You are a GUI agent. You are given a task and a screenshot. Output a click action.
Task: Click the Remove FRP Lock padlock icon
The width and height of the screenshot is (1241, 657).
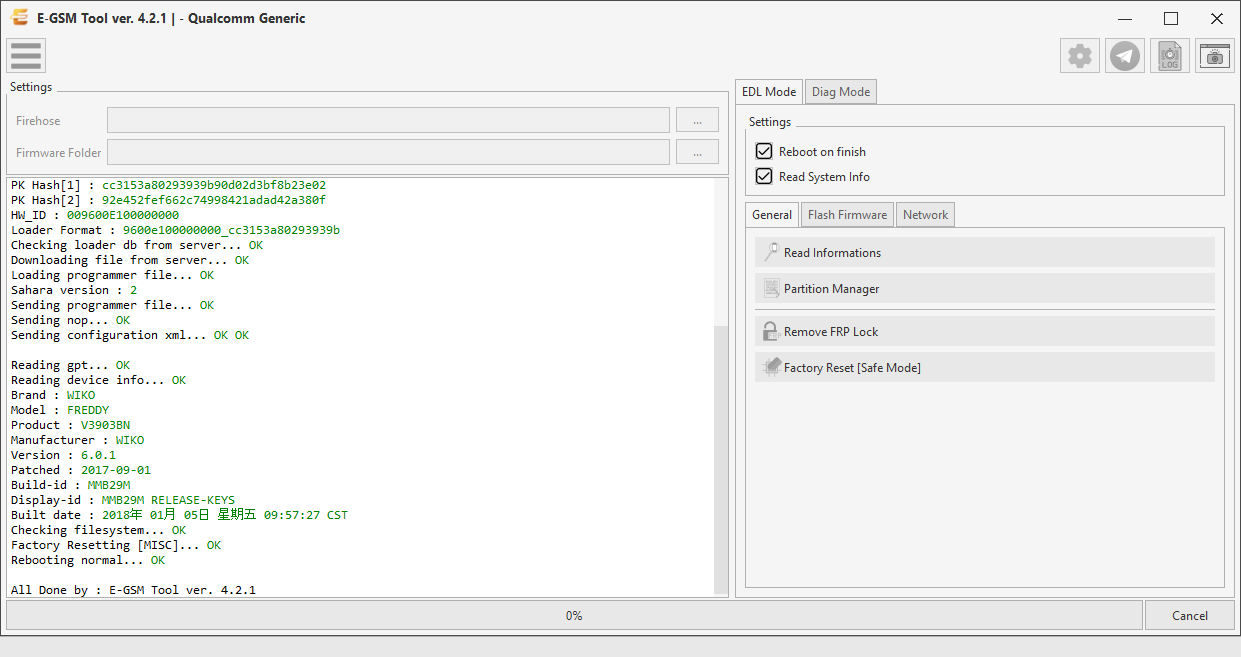[771, 331]
